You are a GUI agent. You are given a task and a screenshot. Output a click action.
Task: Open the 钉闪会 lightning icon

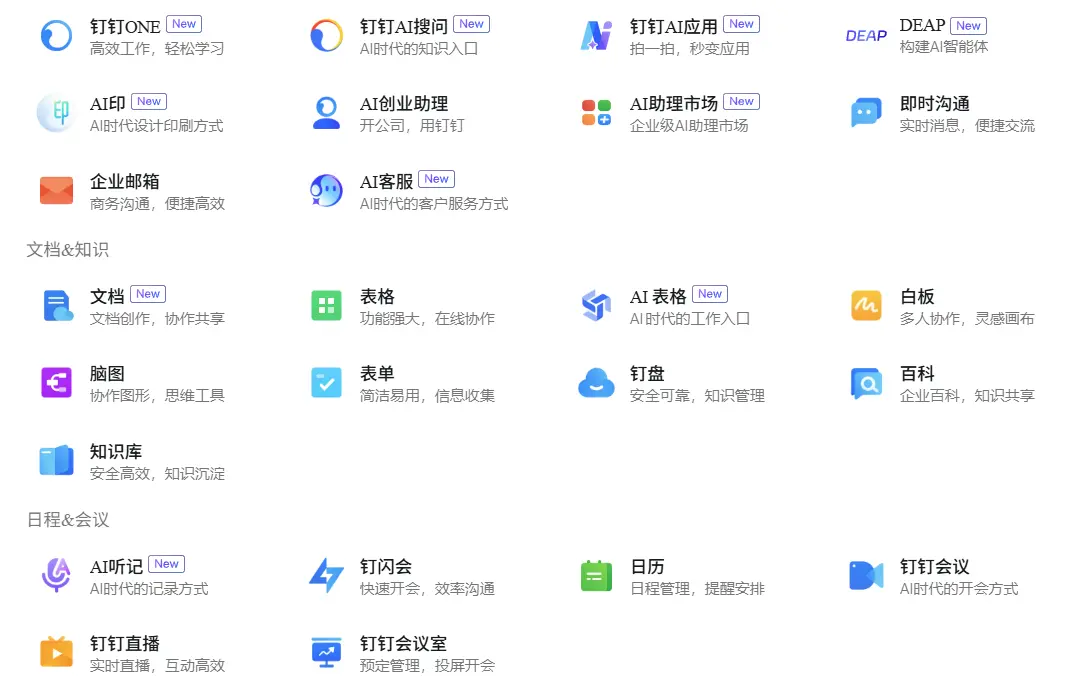click(x=326, y=575)
